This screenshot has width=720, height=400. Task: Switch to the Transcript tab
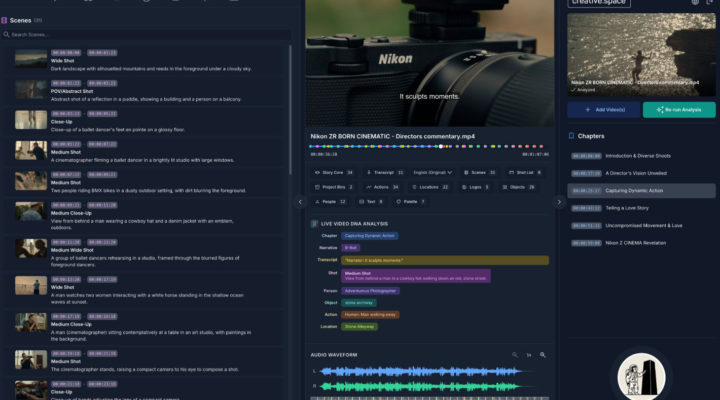click(x=385, y=173)
